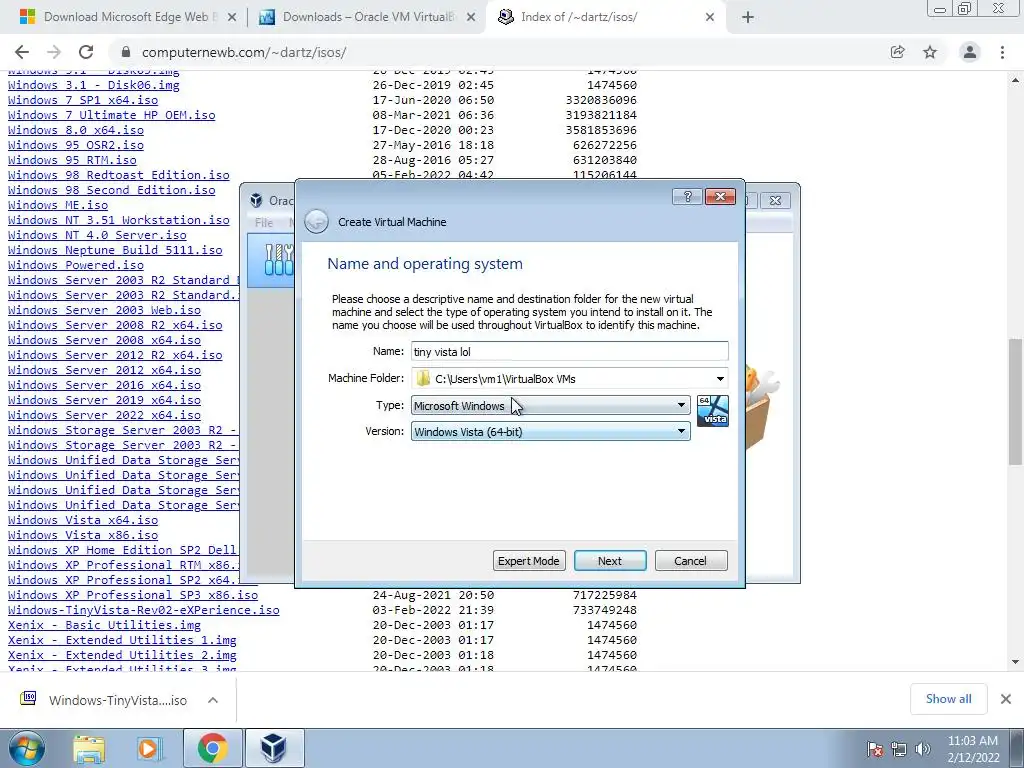
Task: Dismiss the downloads bar
Action: pyautogui.click(x=1006, y=699)
